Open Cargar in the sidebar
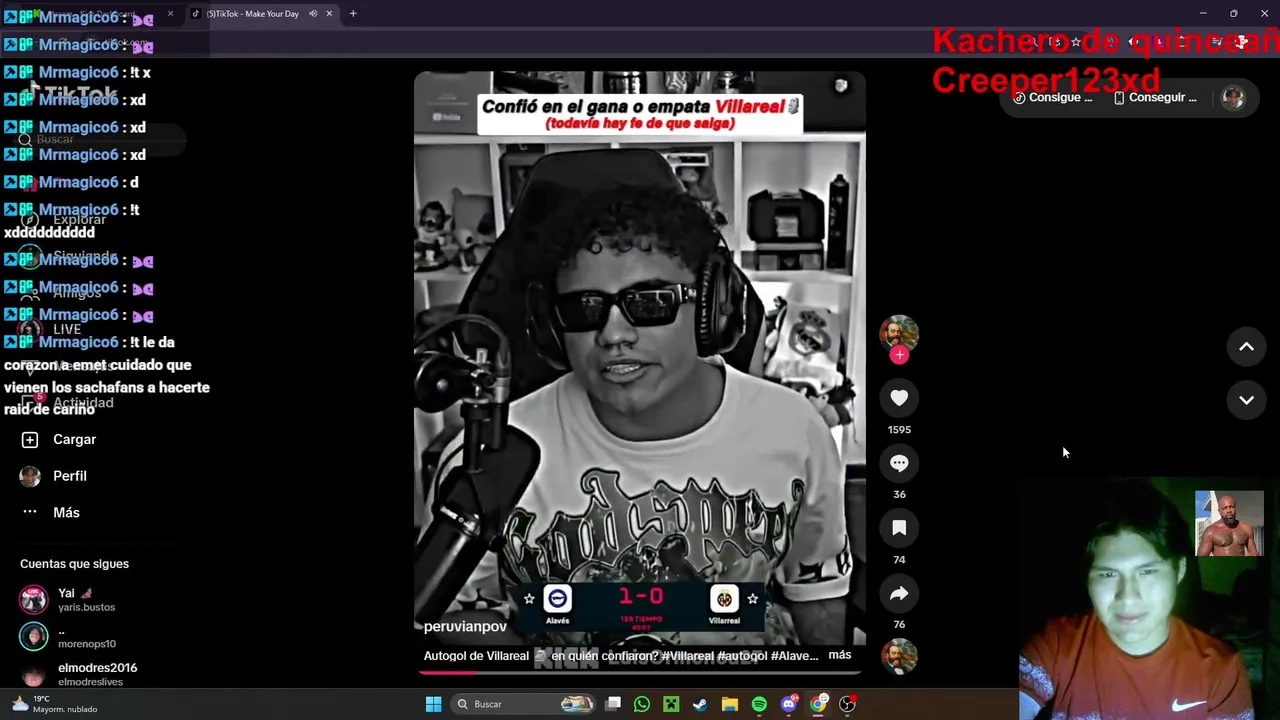Viewport: 1280px width, 720px height. [60, 439]
